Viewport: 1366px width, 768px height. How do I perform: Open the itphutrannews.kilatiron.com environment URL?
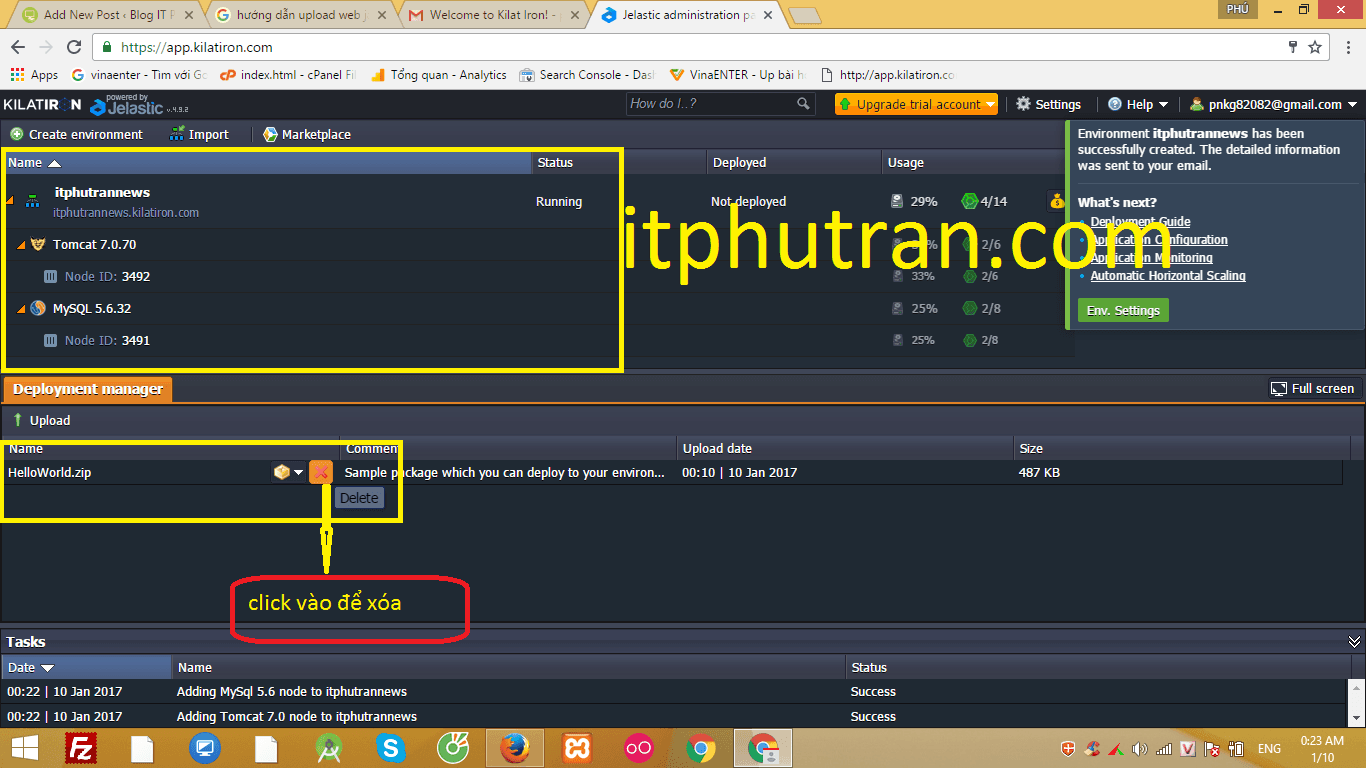[126, 213]
